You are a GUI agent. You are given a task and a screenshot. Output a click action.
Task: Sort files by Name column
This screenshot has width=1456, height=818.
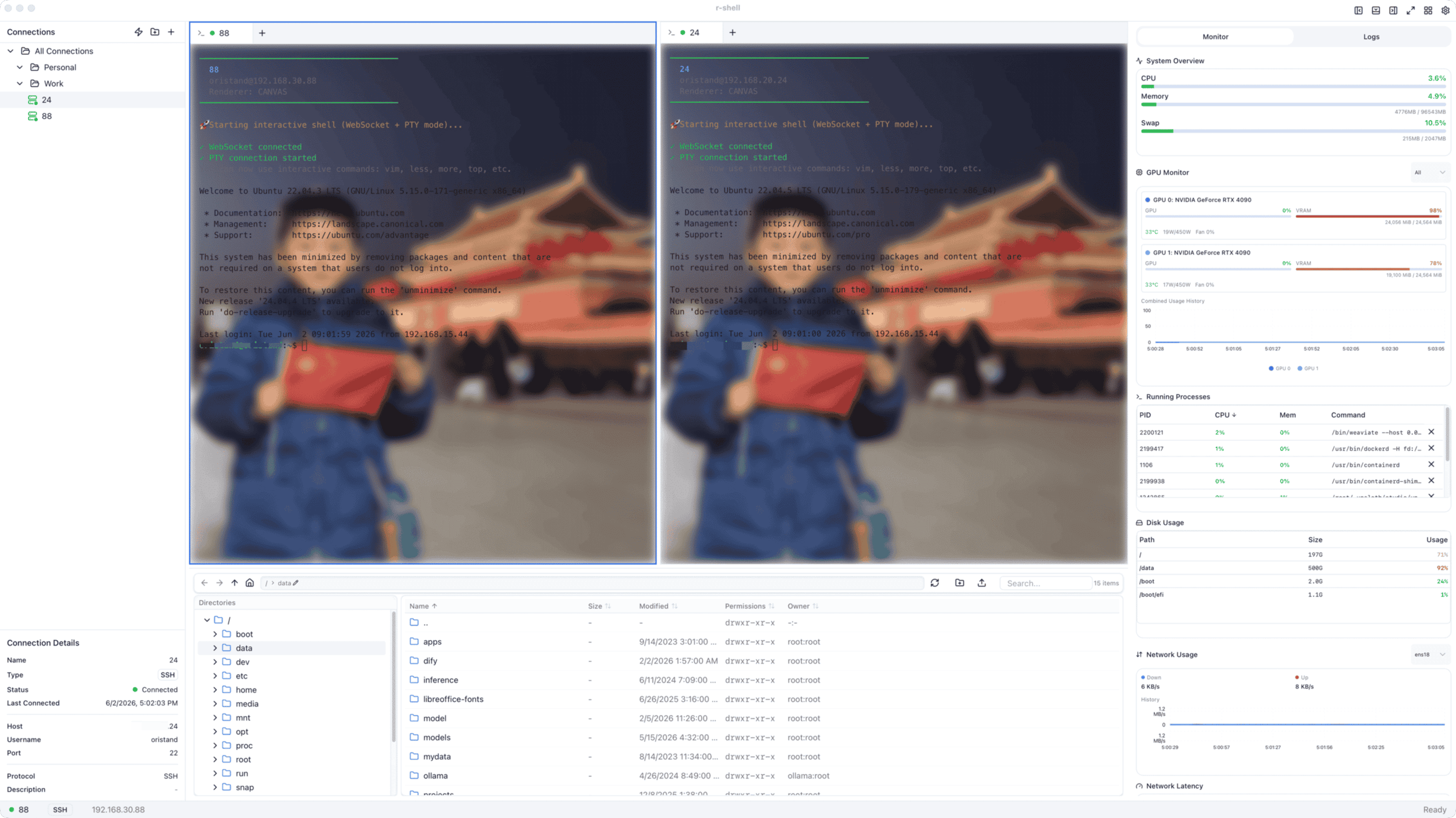click(x=423, y=606)
